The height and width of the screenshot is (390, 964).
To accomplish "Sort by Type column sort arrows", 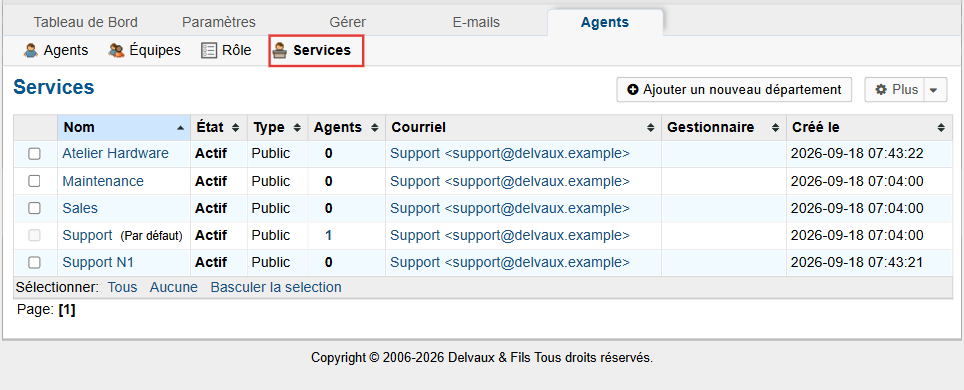I will [297, 128].
